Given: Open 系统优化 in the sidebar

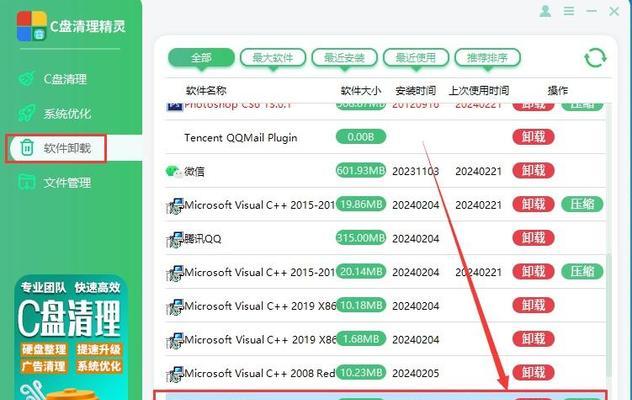Looking at the screenshot, I should pyautogui.click(x=67, y=114).
